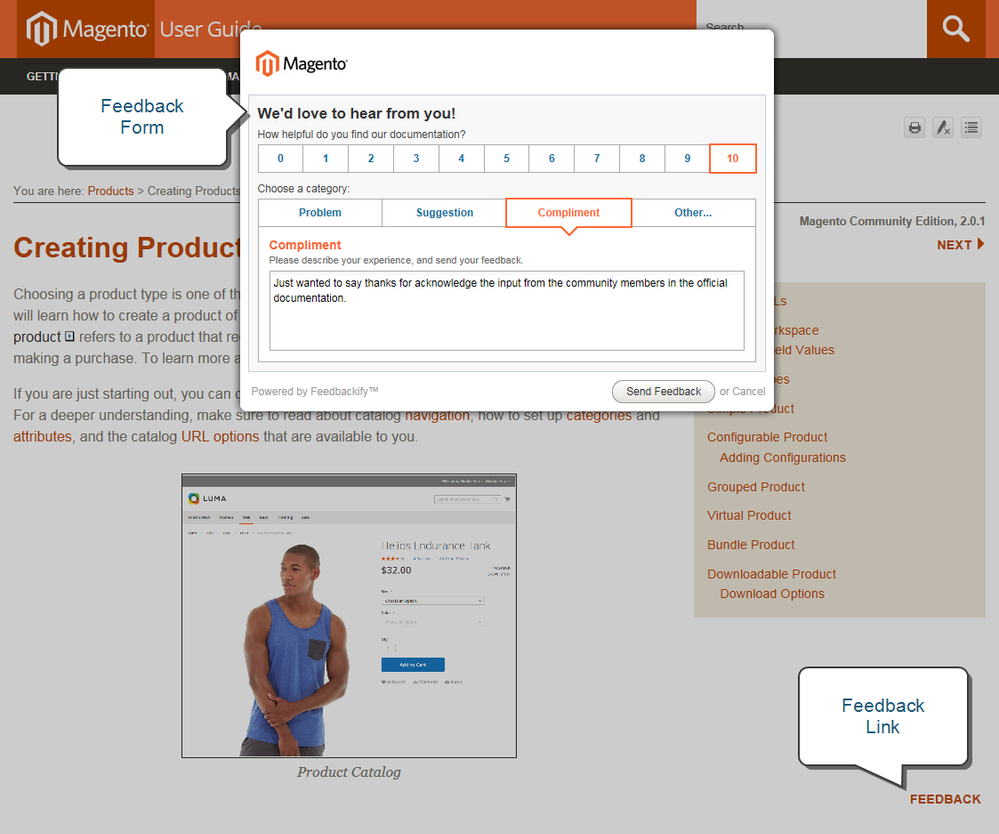This screenshot has width=999, height=834.
Task: Select rating 0
Action: click(280, 159)
